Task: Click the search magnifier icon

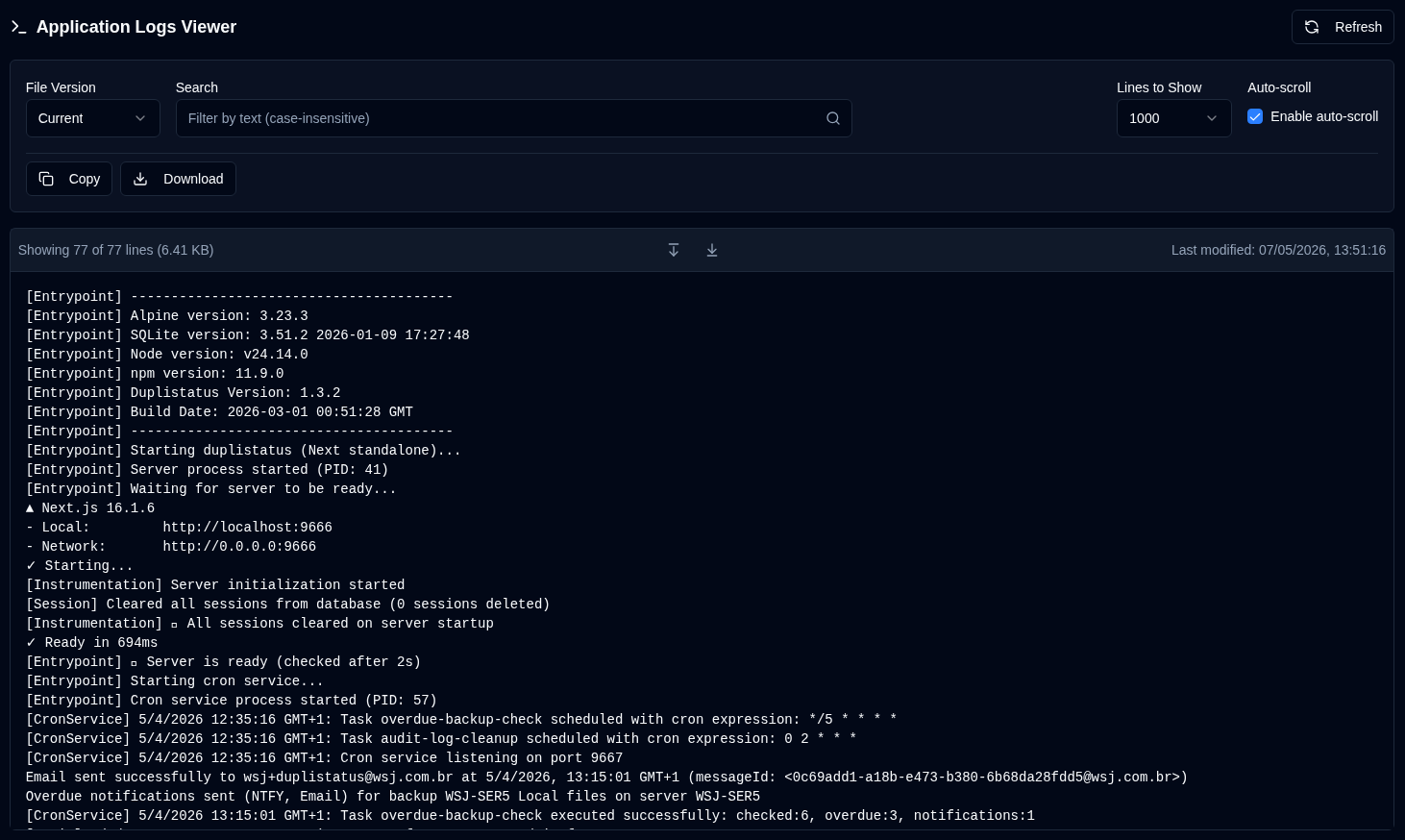Action: point(833,118)
